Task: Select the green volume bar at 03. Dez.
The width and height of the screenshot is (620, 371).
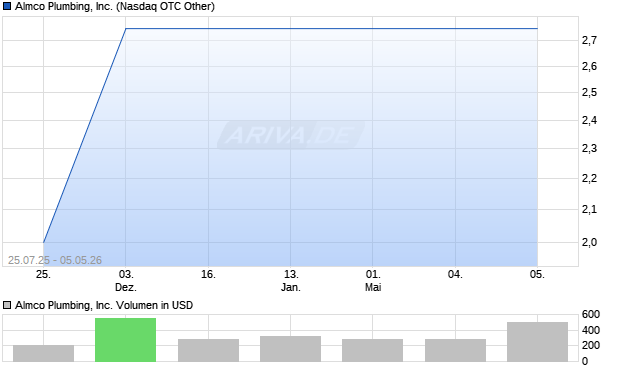Action: (125, 340)
